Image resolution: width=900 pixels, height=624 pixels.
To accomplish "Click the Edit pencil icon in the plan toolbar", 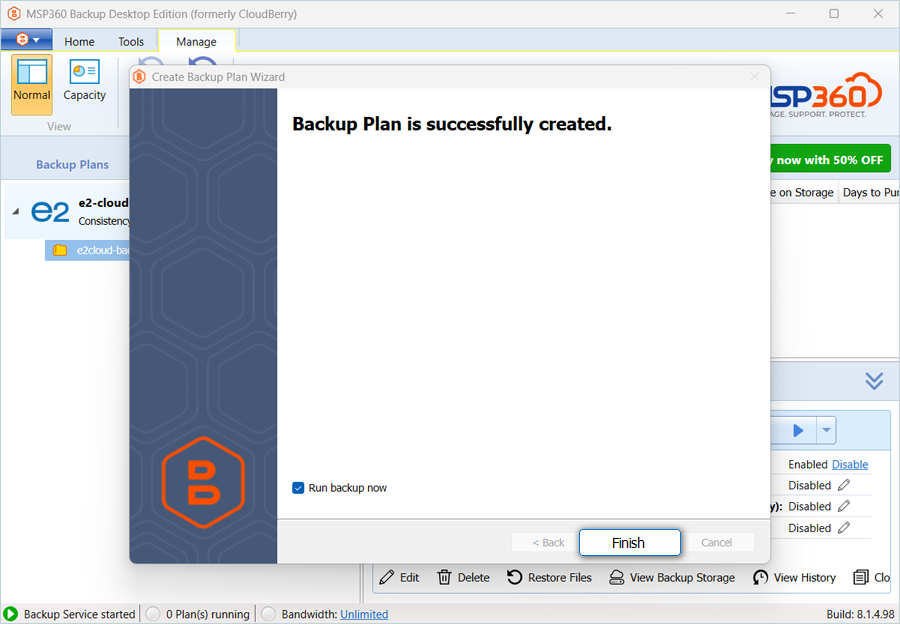I will point(387,577).
